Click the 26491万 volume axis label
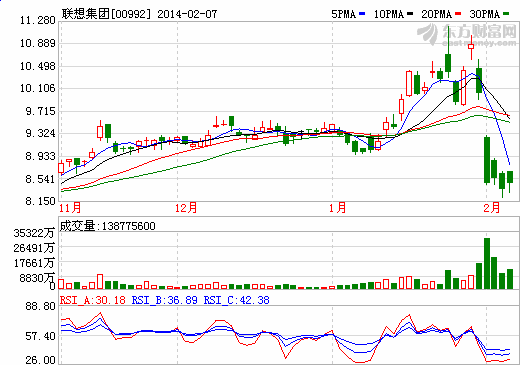 coord(34,248)
